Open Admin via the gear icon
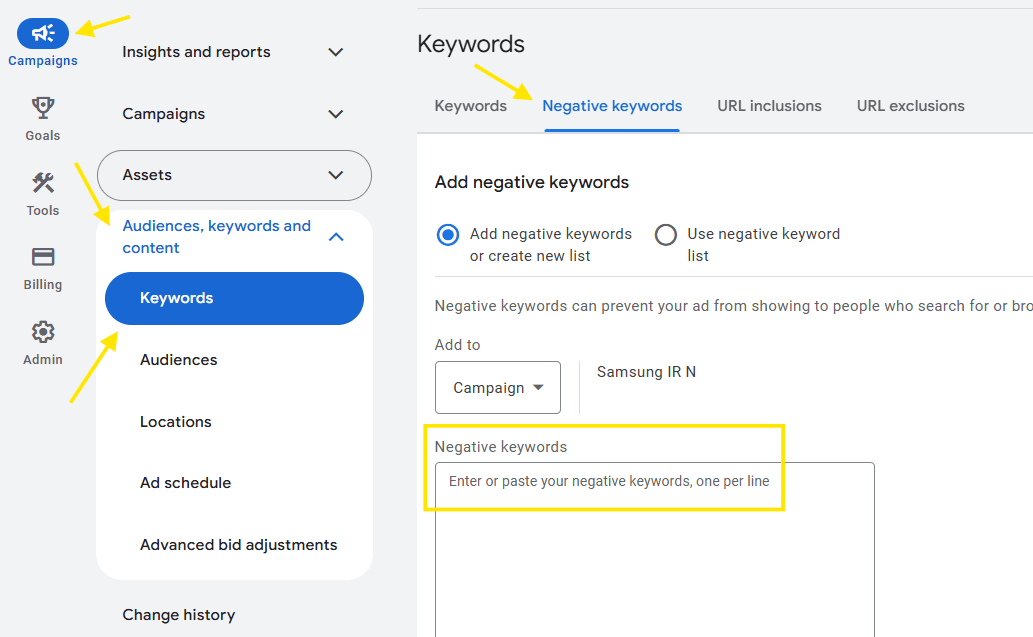The image size is (1033, 637). point(43,332)
